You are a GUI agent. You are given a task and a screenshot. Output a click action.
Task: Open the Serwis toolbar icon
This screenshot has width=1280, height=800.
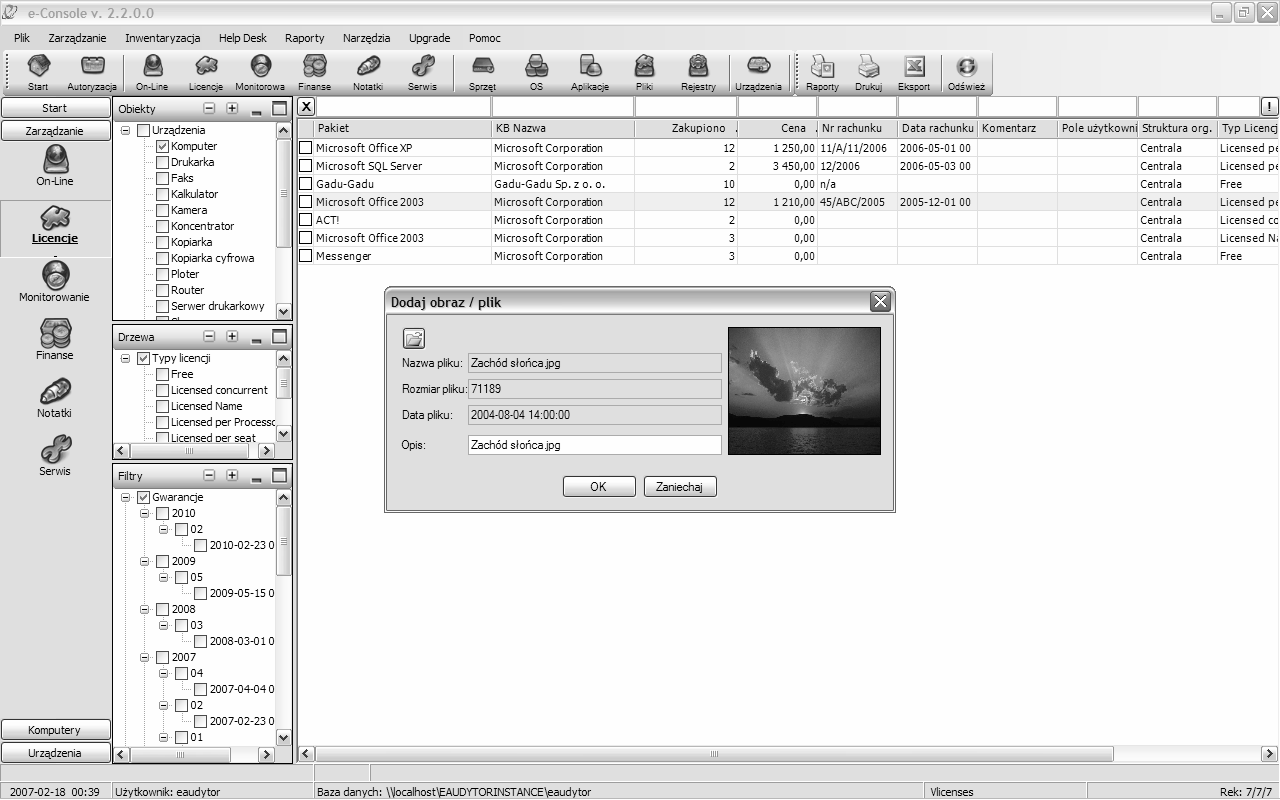point(422,73)
